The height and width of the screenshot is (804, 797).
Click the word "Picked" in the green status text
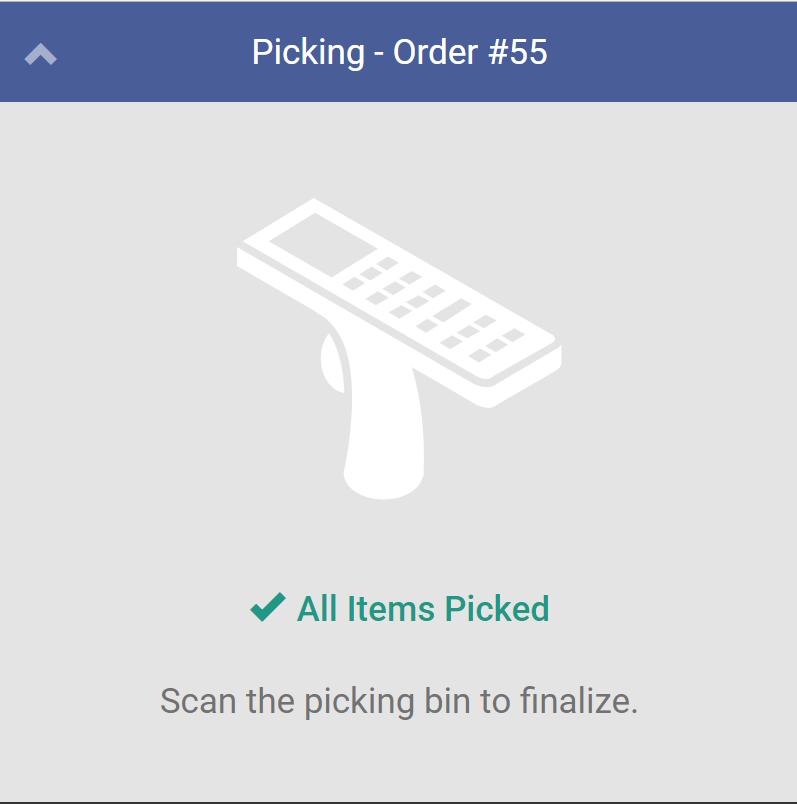(497, 608)
